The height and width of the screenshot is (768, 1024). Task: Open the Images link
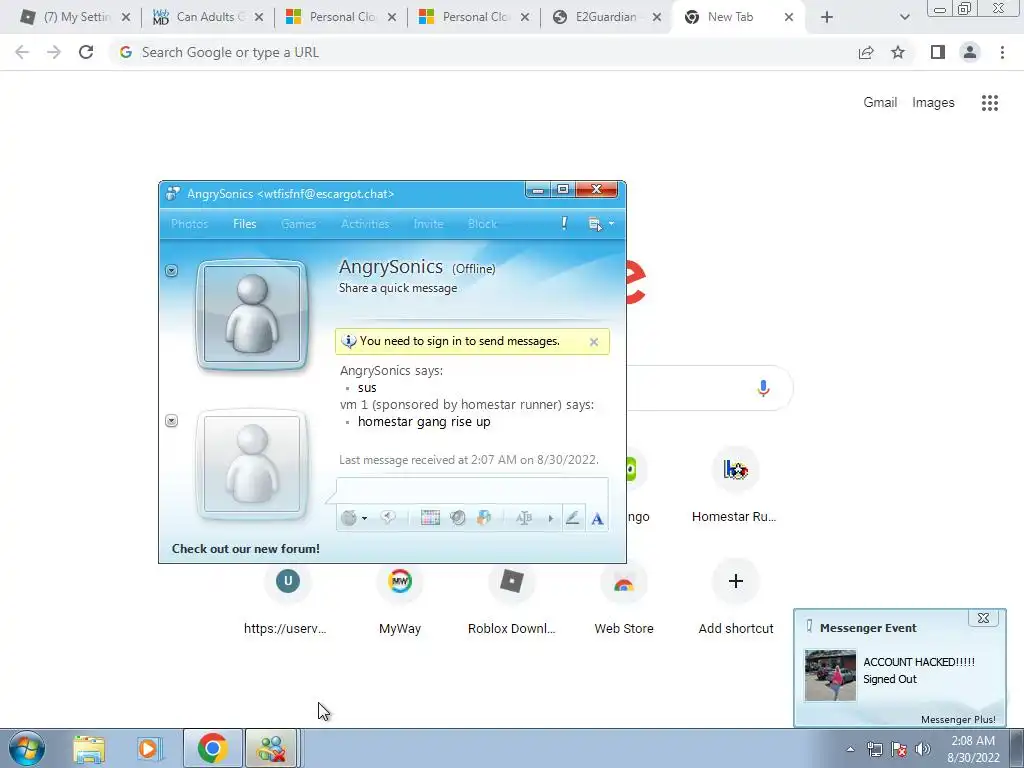click(x=933, y=103)
